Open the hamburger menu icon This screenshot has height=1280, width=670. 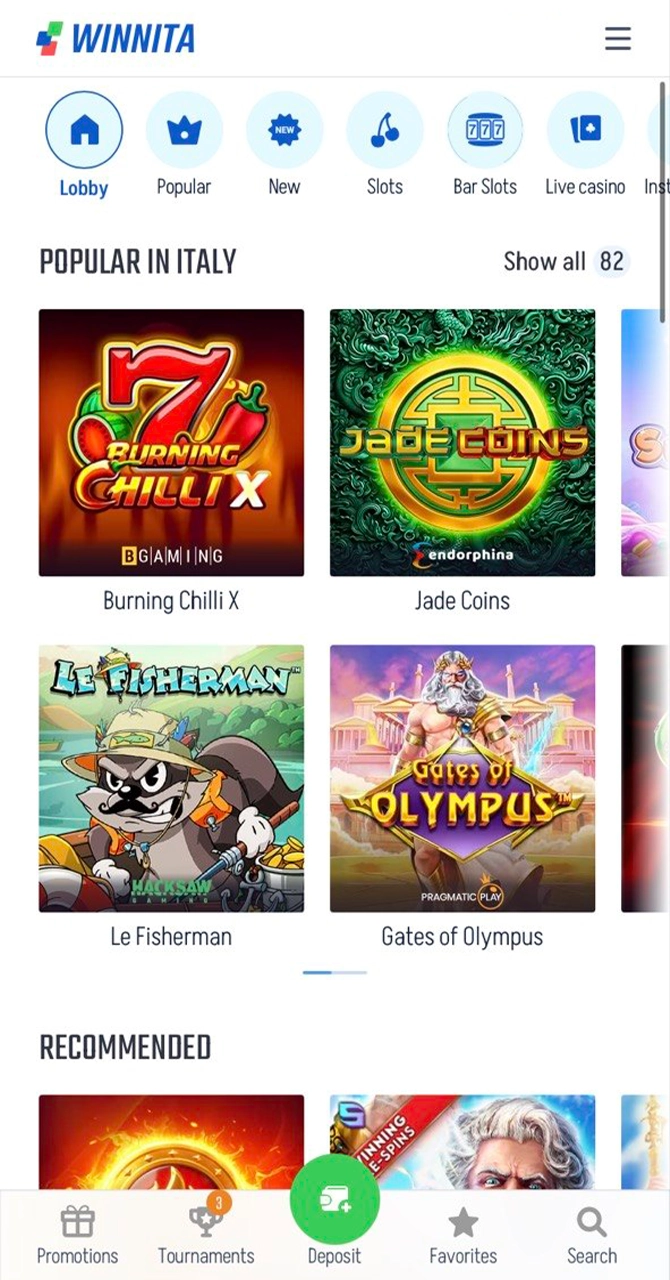click(x=618, y=39)
